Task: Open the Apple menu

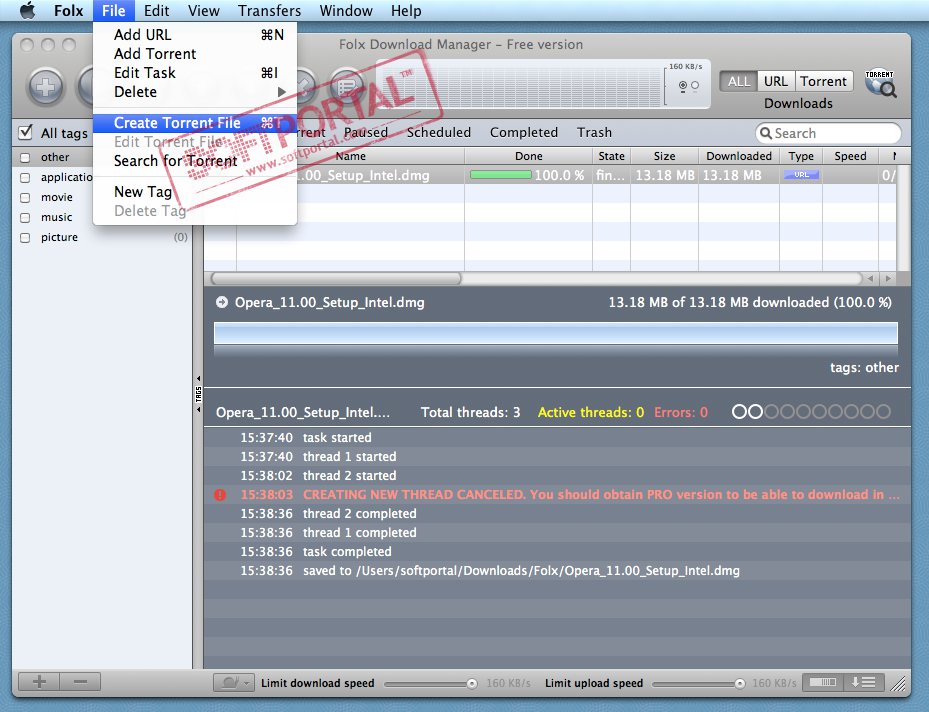Action: [x=27, y=11]
